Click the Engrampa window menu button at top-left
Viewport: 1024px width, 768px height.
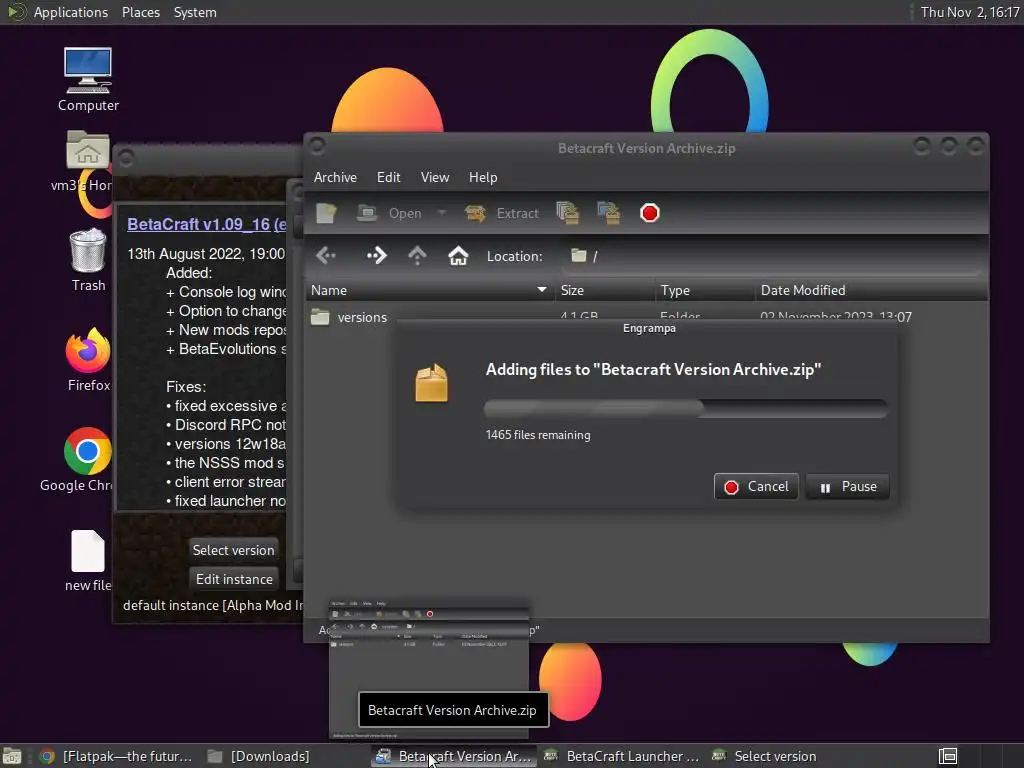coord(317,145)
